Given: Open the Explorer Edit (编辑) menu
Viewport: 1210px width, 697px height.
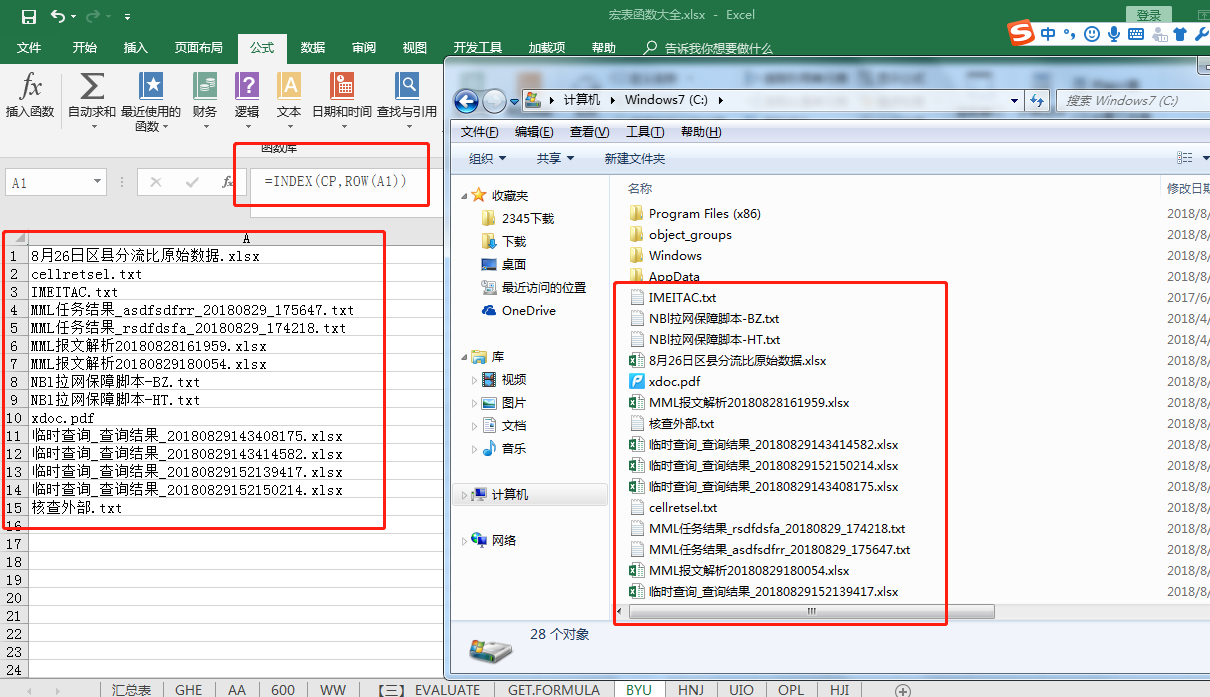Looking at the screenshot, I should pos(534,132).
